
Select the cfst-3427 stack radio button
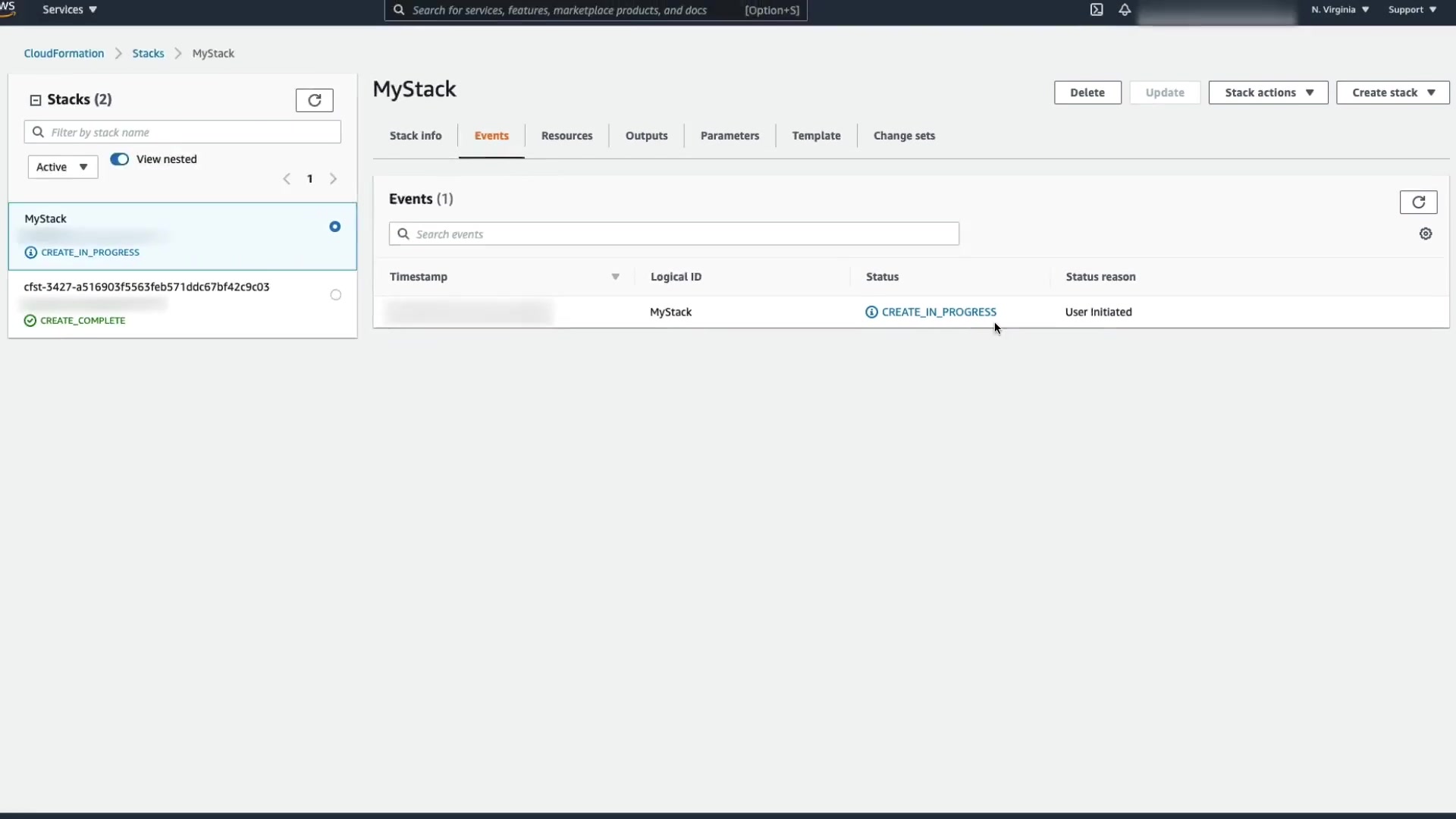tap(335, 295)
